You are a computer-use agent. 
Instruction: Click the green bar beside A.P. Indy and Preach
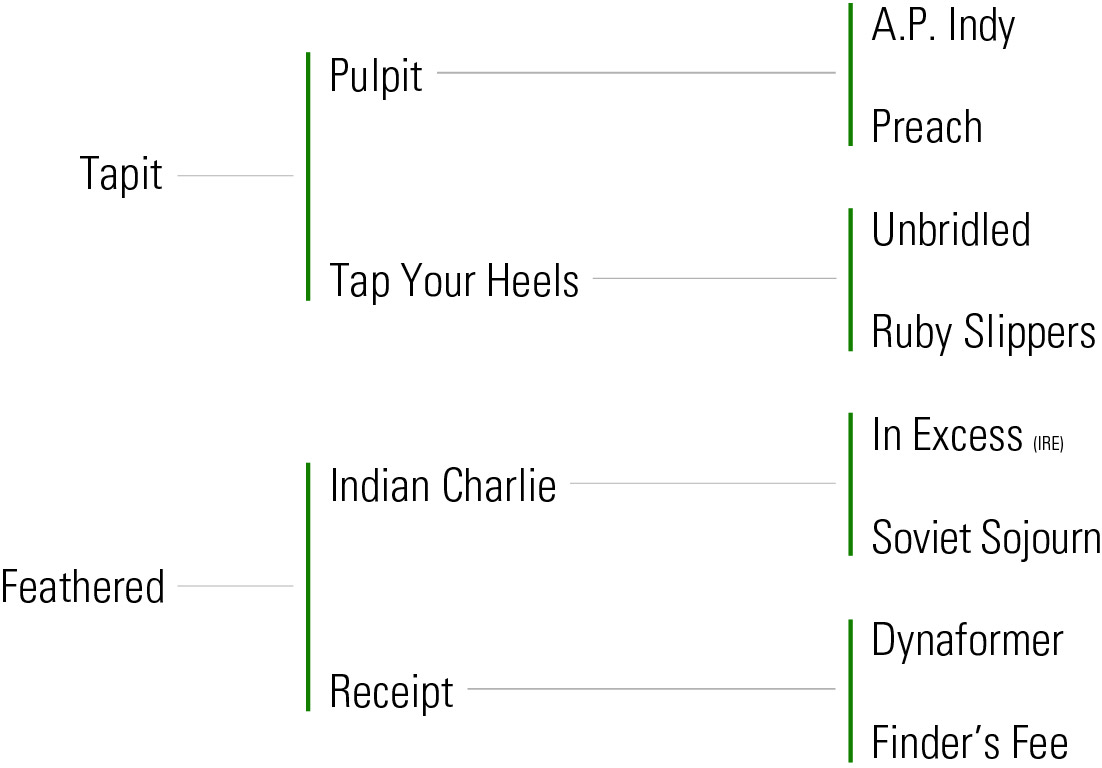850,74
